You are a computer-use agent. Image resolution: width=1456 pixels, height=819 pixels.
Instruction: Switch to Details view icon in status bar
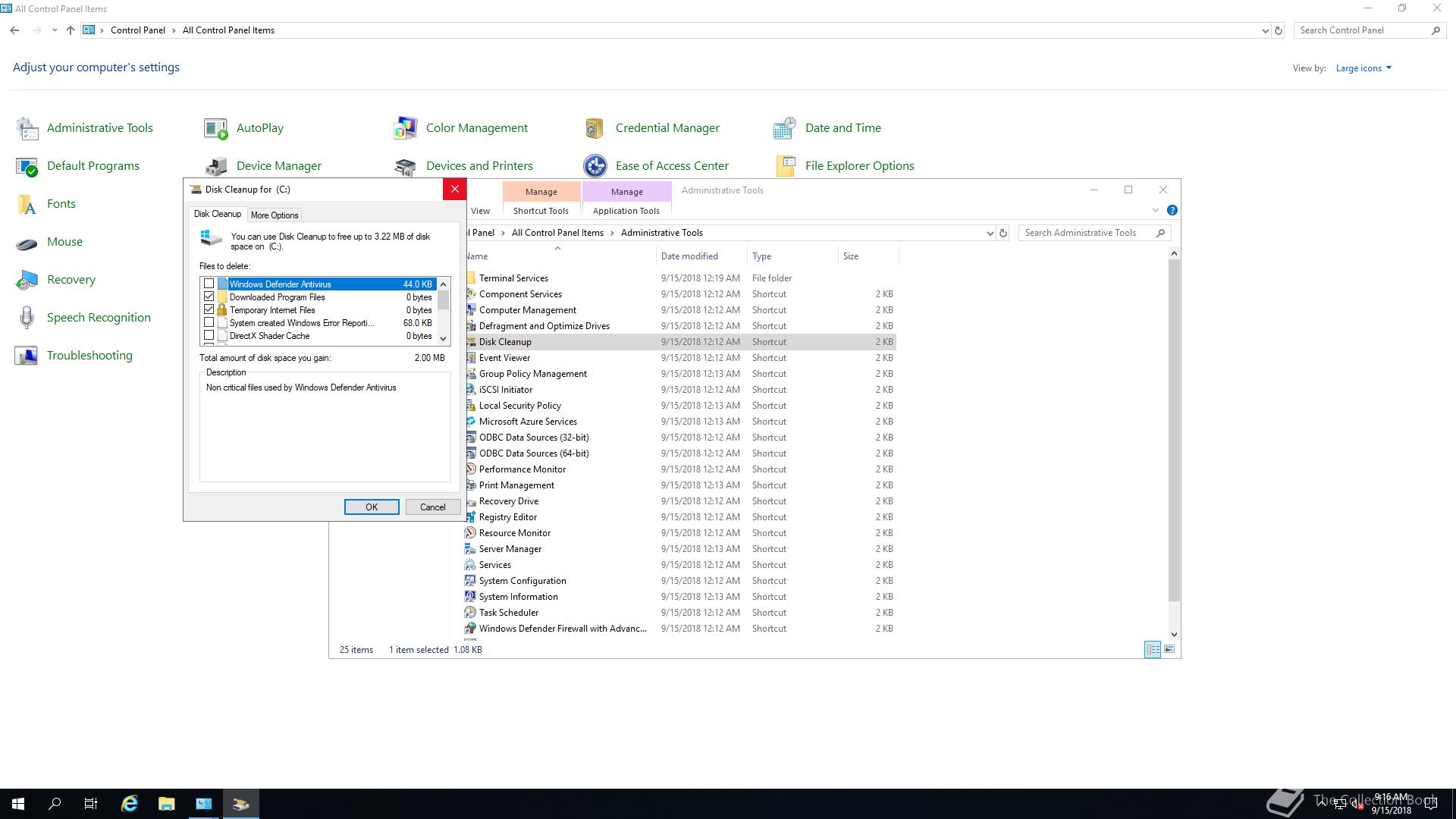1153,649
